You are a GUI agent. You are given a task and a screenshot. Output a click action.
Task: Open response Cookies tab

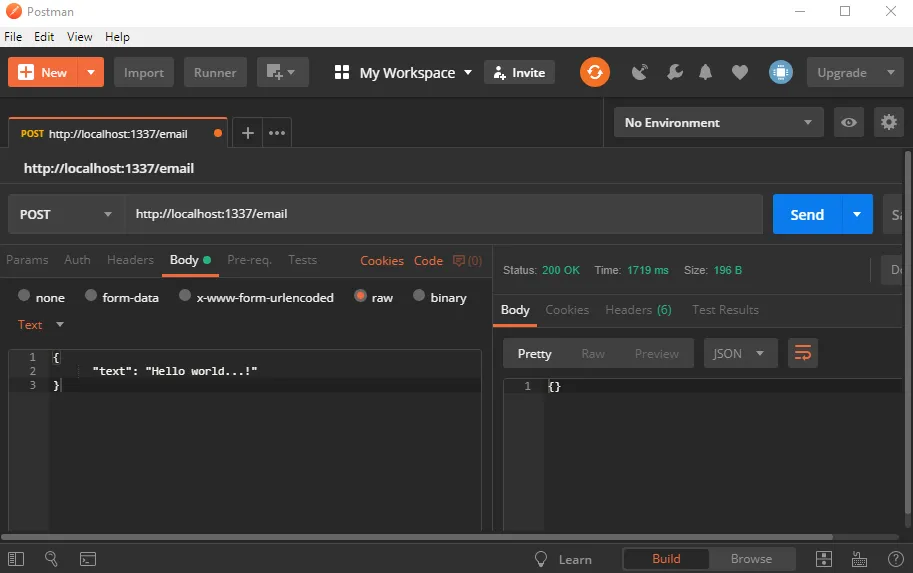coord(567,310)
